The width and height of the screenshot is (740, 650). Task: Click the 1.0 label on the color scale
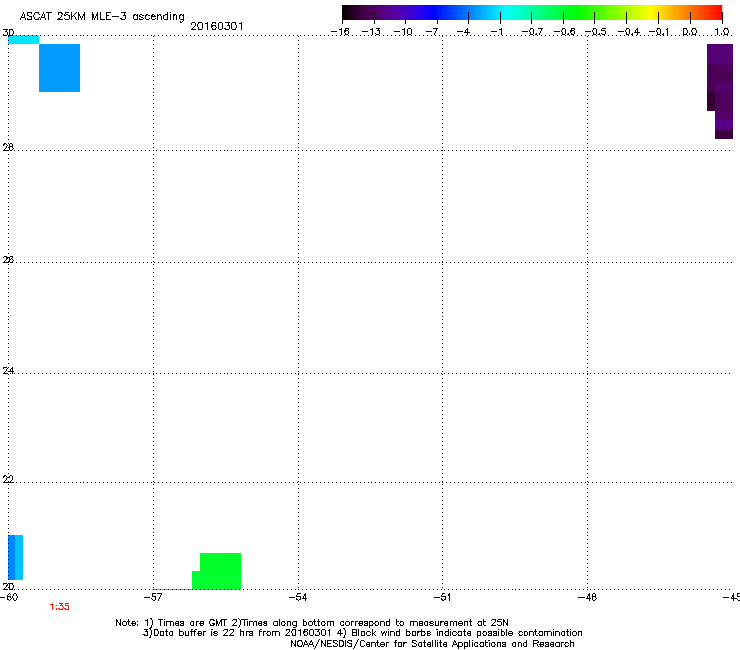tap(722, 32)
